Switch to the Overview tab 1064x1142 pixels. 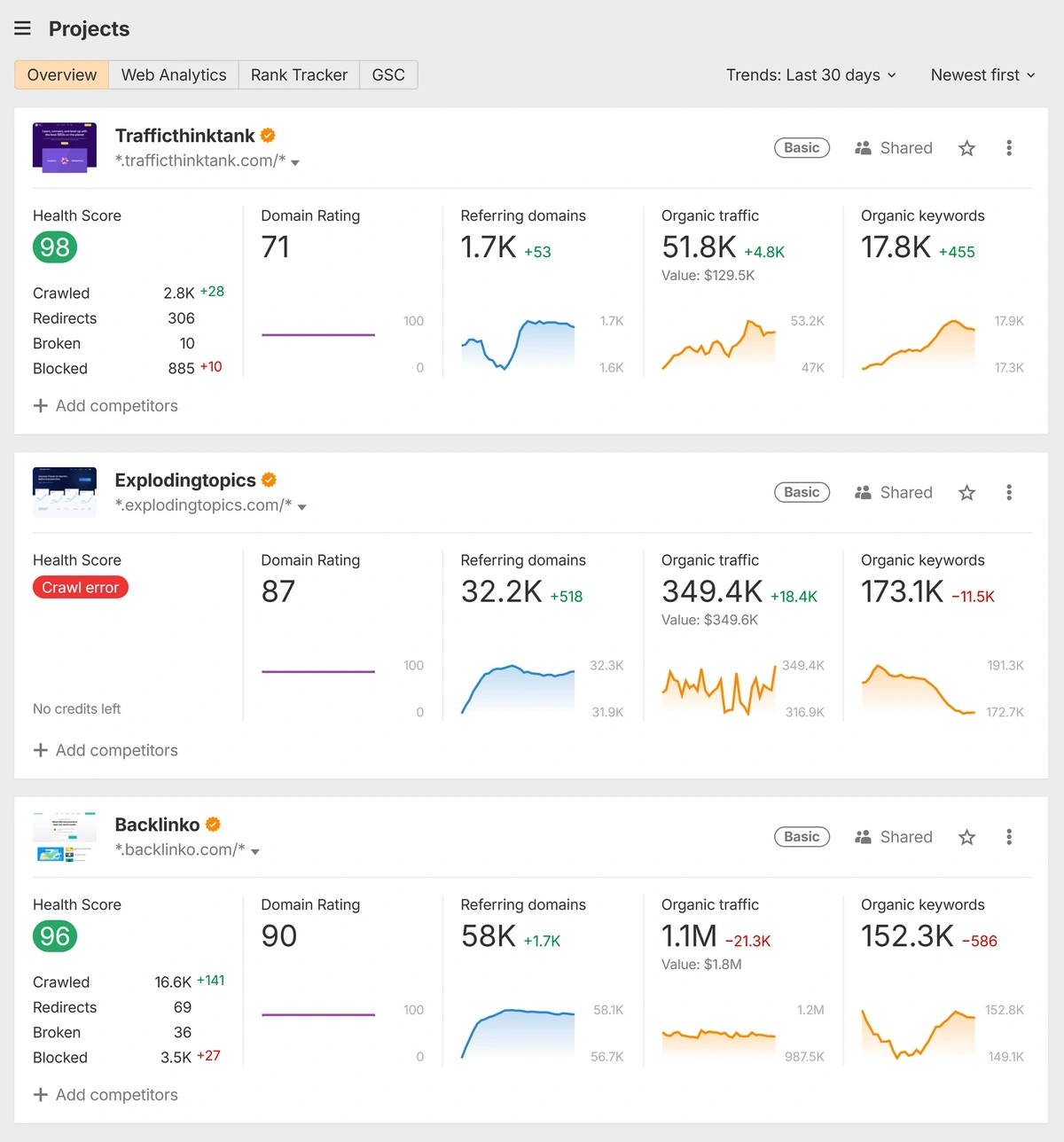tap(62, 75)
